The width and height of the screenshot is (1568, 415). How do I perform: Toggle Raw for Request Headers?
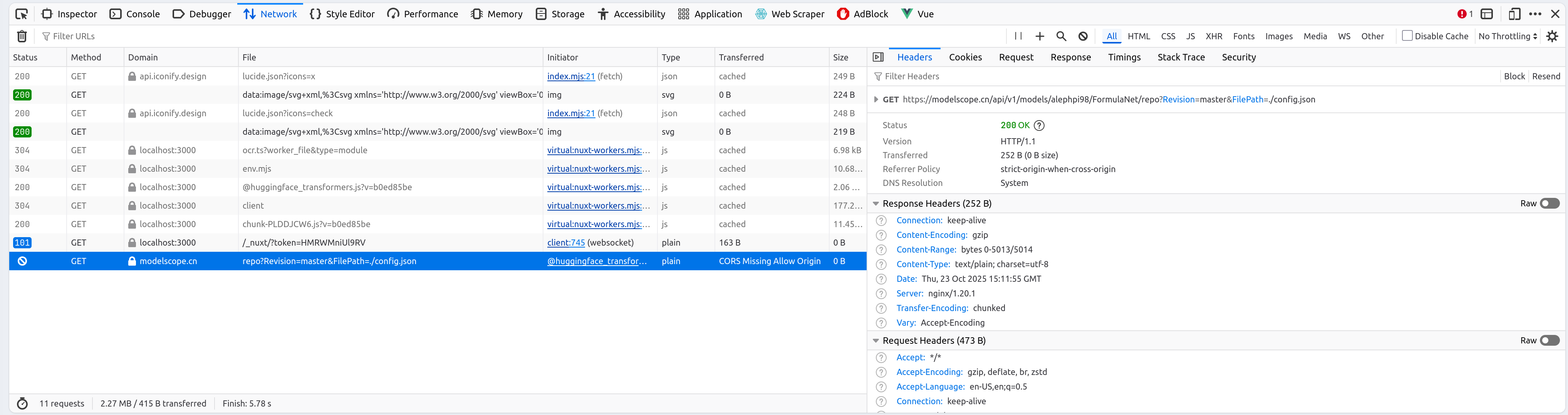click(1549, 340)
